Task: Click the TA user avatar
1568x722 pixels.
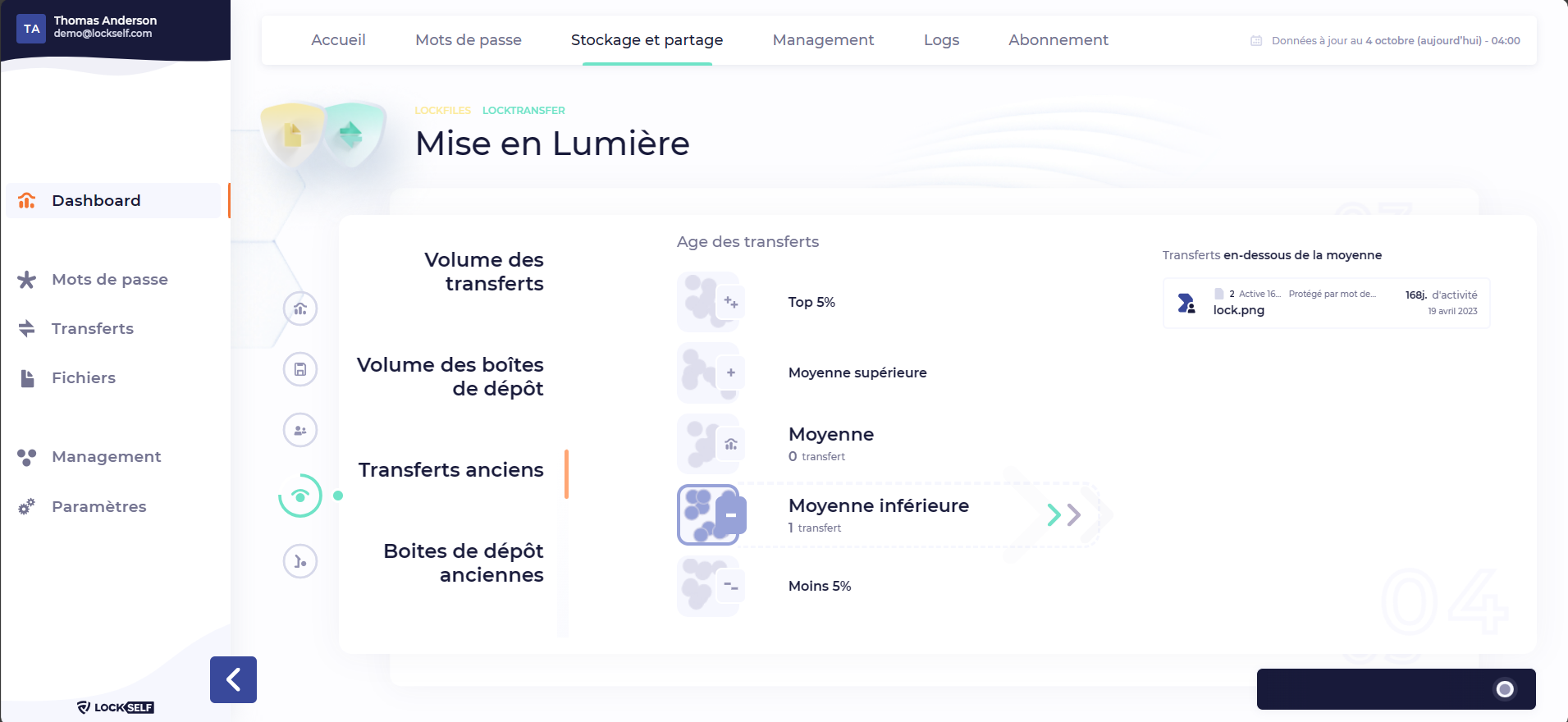Action: point(31,29)
